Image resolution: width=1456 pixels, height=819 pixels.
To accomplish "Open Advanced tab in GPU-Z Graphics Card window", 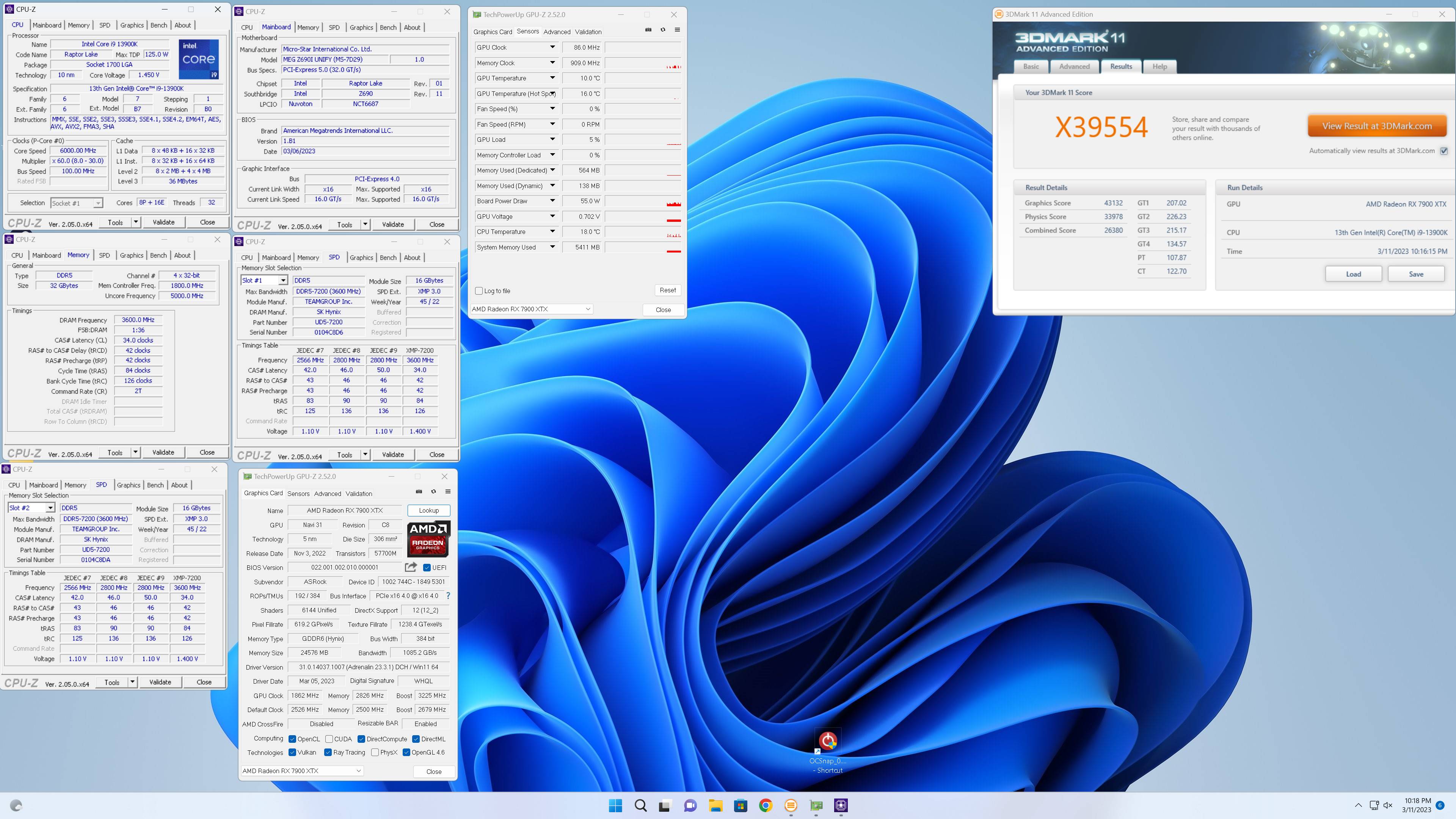I will (327, 493).
